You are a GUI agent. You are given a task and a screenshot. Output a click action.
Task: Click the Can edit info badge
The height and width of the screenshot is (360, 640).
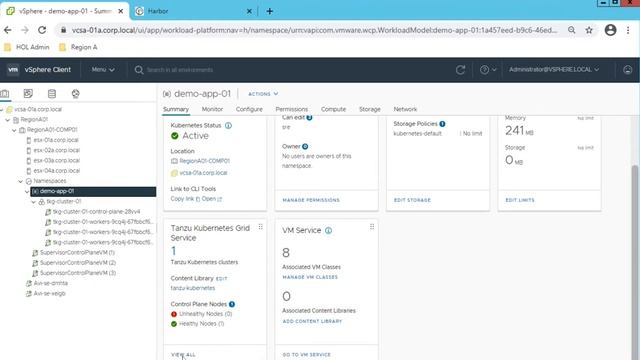pos(309,118)
